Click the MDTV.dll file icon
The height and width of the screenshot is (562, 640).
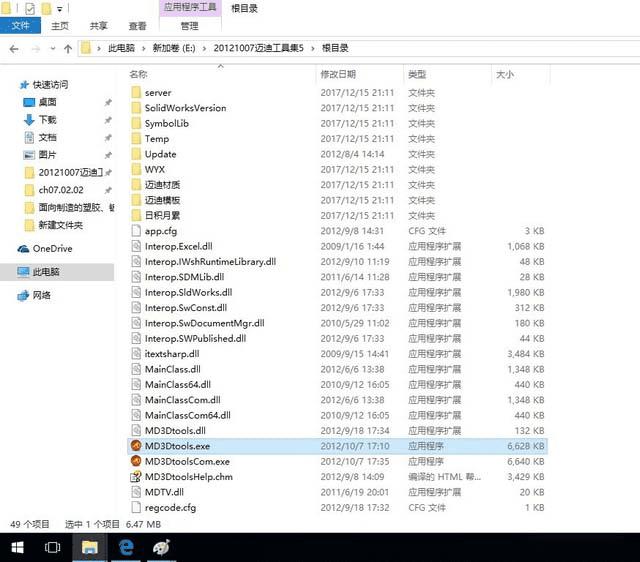(x=136, y=492)
